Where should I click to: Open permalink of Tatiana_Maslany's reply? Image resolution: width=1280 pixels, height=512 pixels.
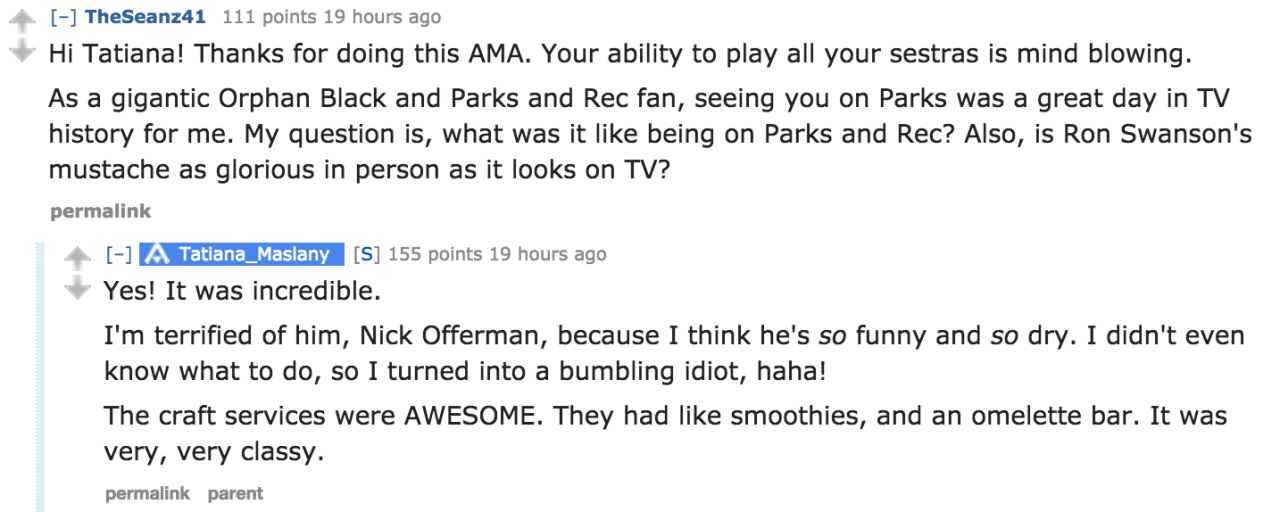(147, 493)
